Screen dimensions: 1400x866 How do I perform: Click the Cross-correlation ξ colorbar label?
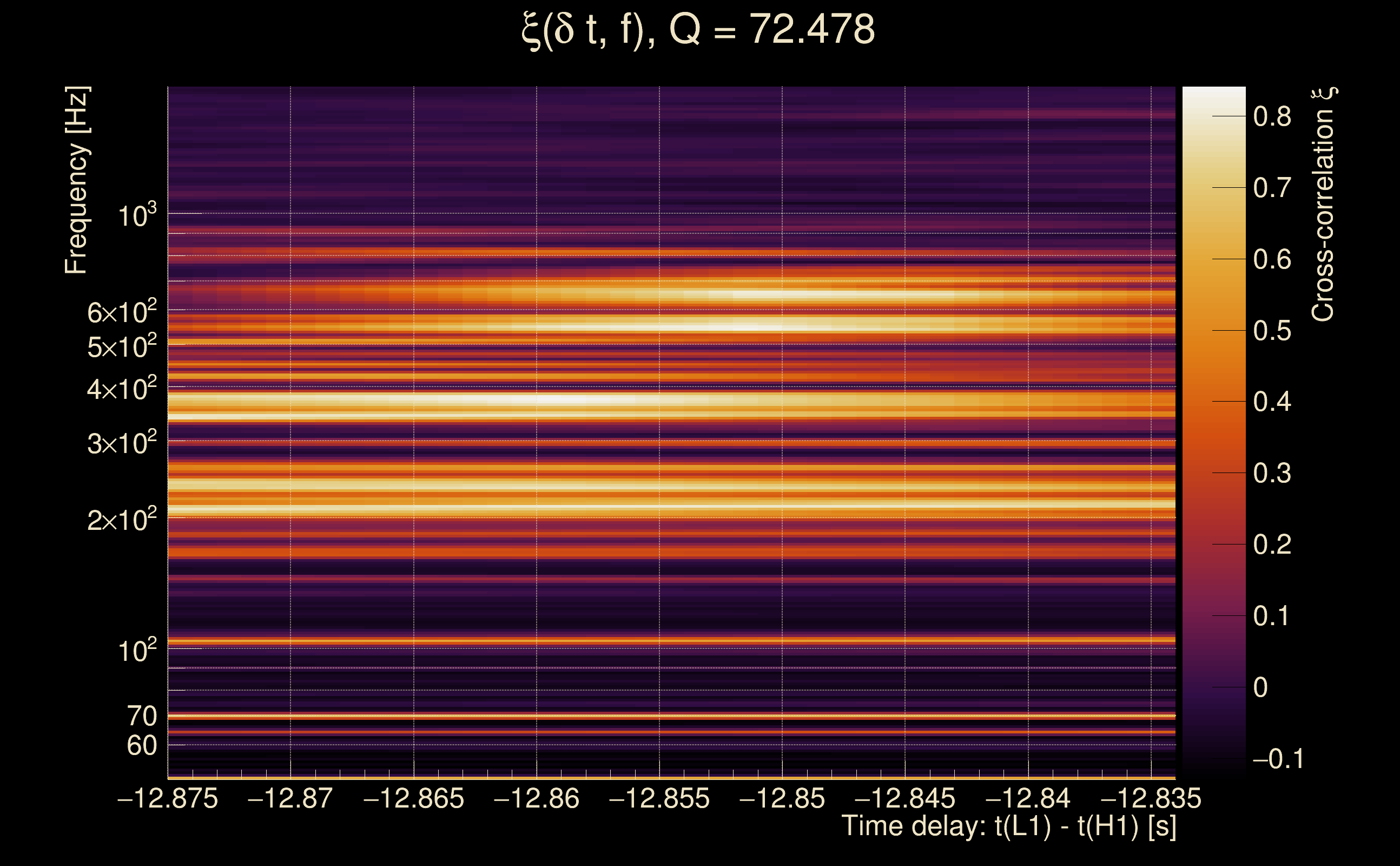pos(1323,205)
